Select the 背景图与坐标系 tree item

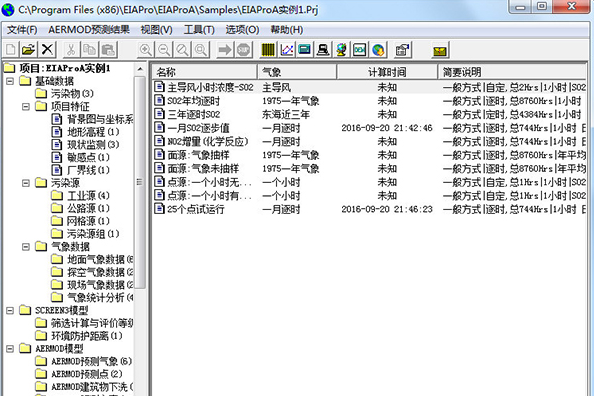pos(92,119)
